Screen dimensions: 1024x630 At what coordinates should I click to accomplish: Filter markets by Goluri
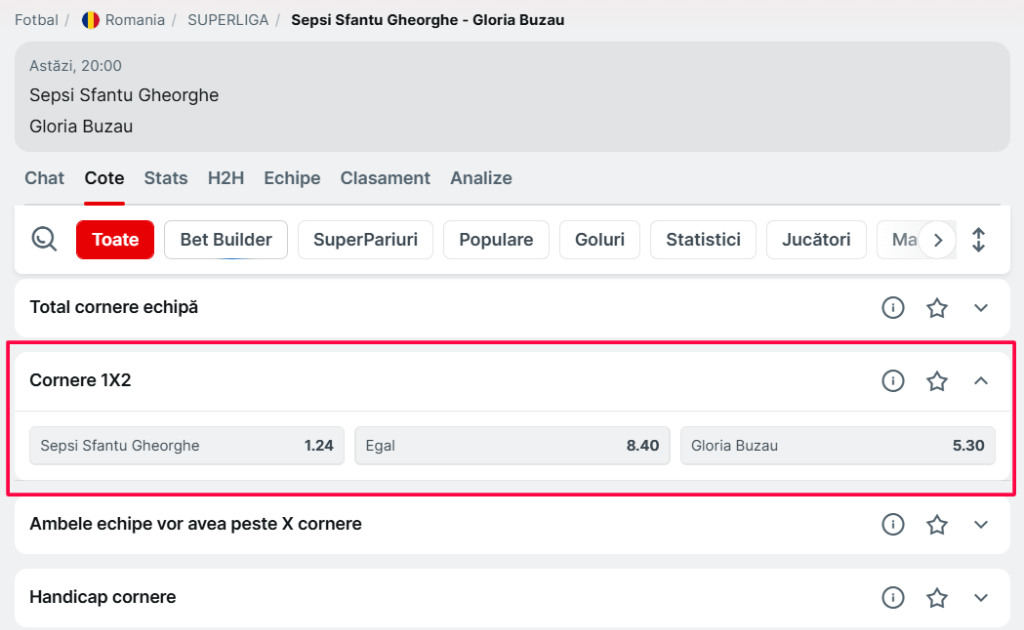tap(600, 240)
